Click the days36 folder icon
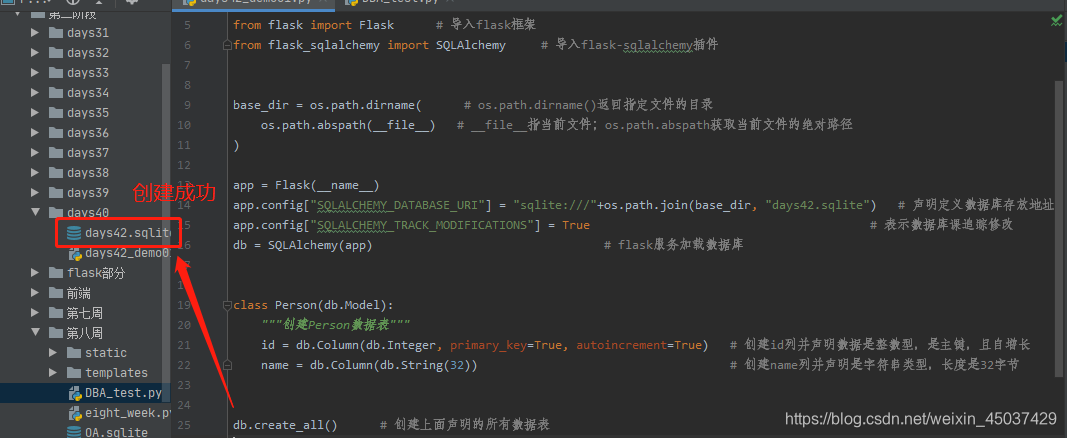 (x=56, y=133)
